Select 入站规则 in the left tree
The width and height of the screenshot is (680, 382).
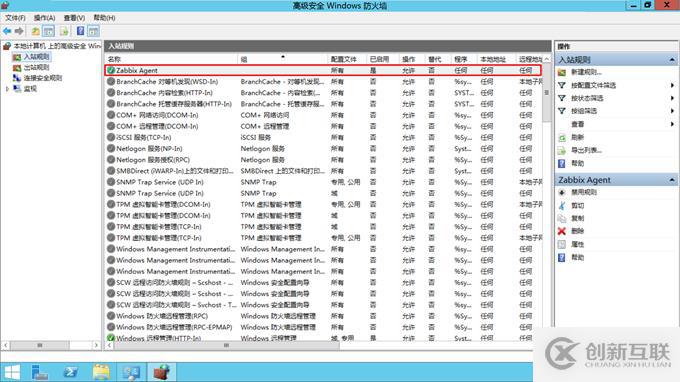point(36,57)
